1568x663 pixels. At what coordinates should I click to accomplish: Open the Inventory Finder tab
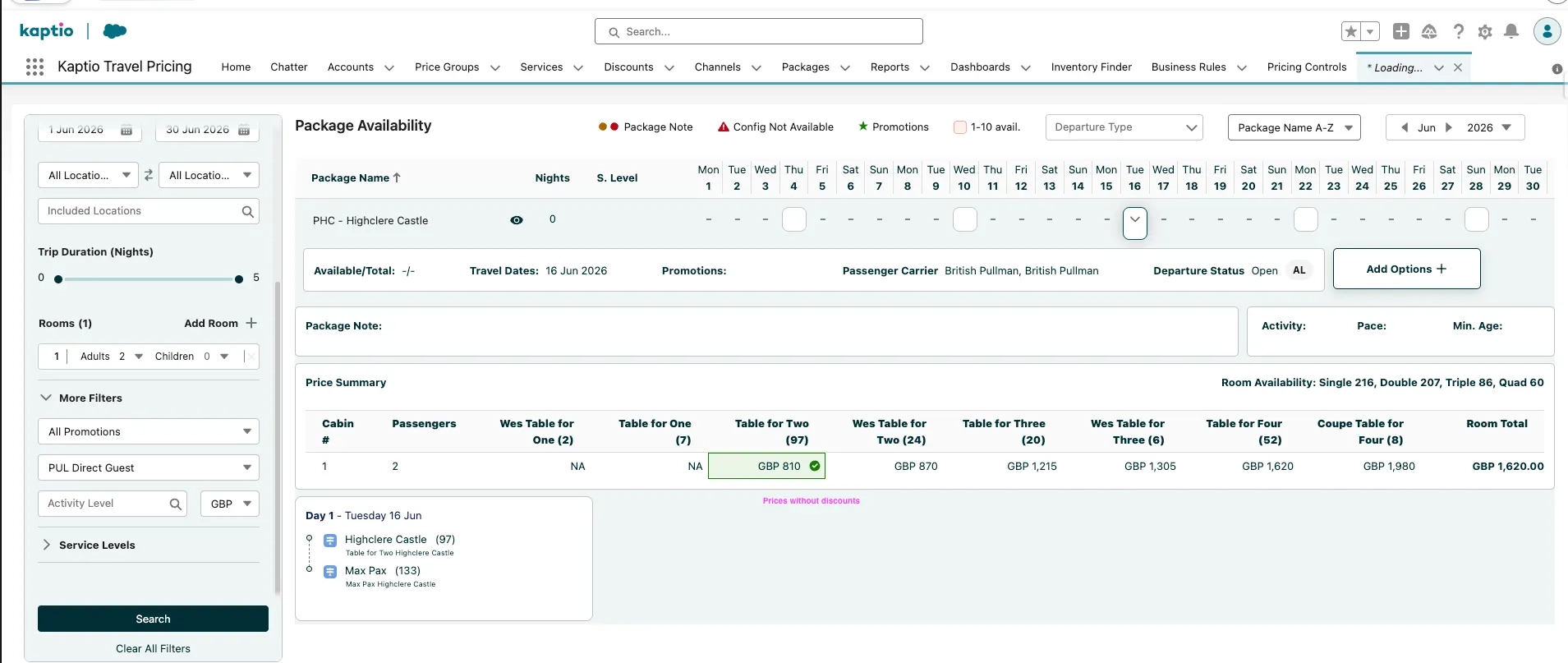tap(1091, 67)
